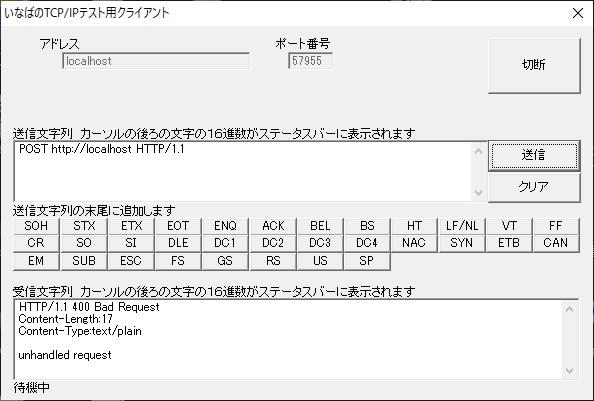The width and height of the screenshot is (594, 401).
Task: Click send text area scroll down arrow
Action: coord(478,193)
